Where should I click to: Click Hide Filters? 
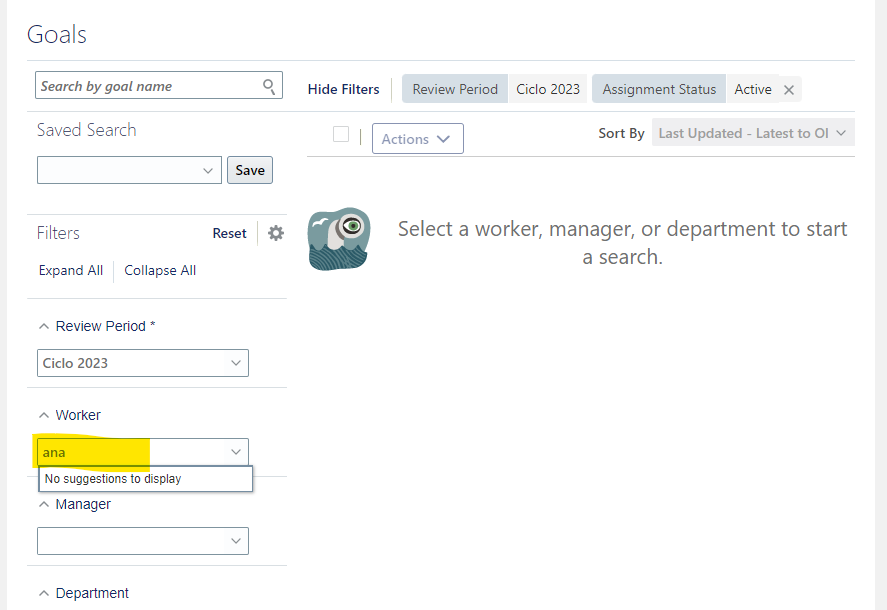click(343, 89)
